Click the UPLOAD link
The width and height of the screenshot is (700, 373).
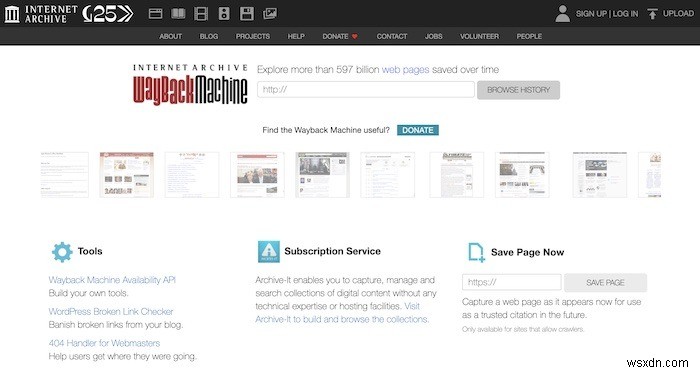pyautogui.click(x=678, y=13)
